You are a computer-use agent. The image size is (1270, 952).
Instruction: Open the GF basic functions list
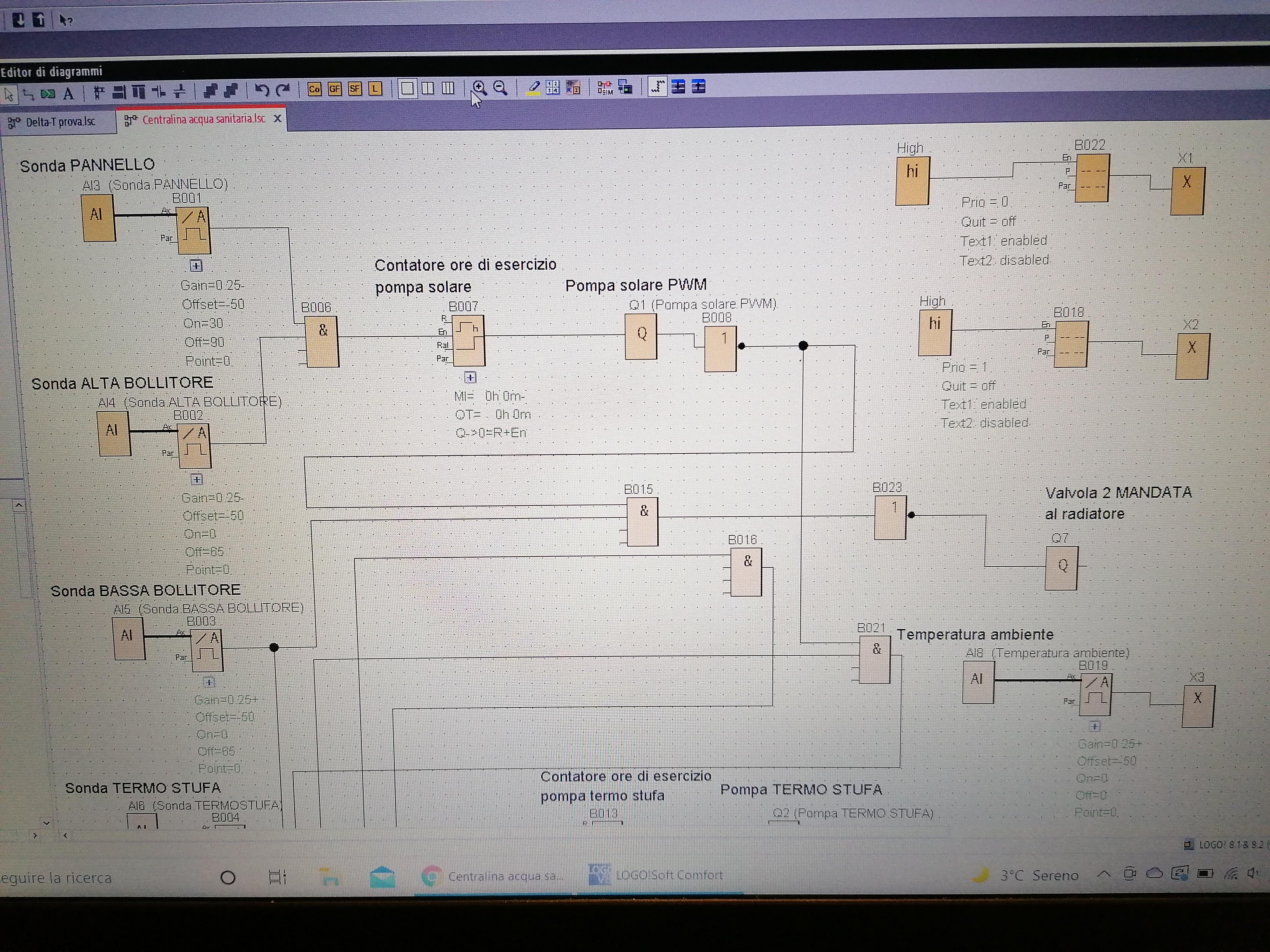point(335,89)
